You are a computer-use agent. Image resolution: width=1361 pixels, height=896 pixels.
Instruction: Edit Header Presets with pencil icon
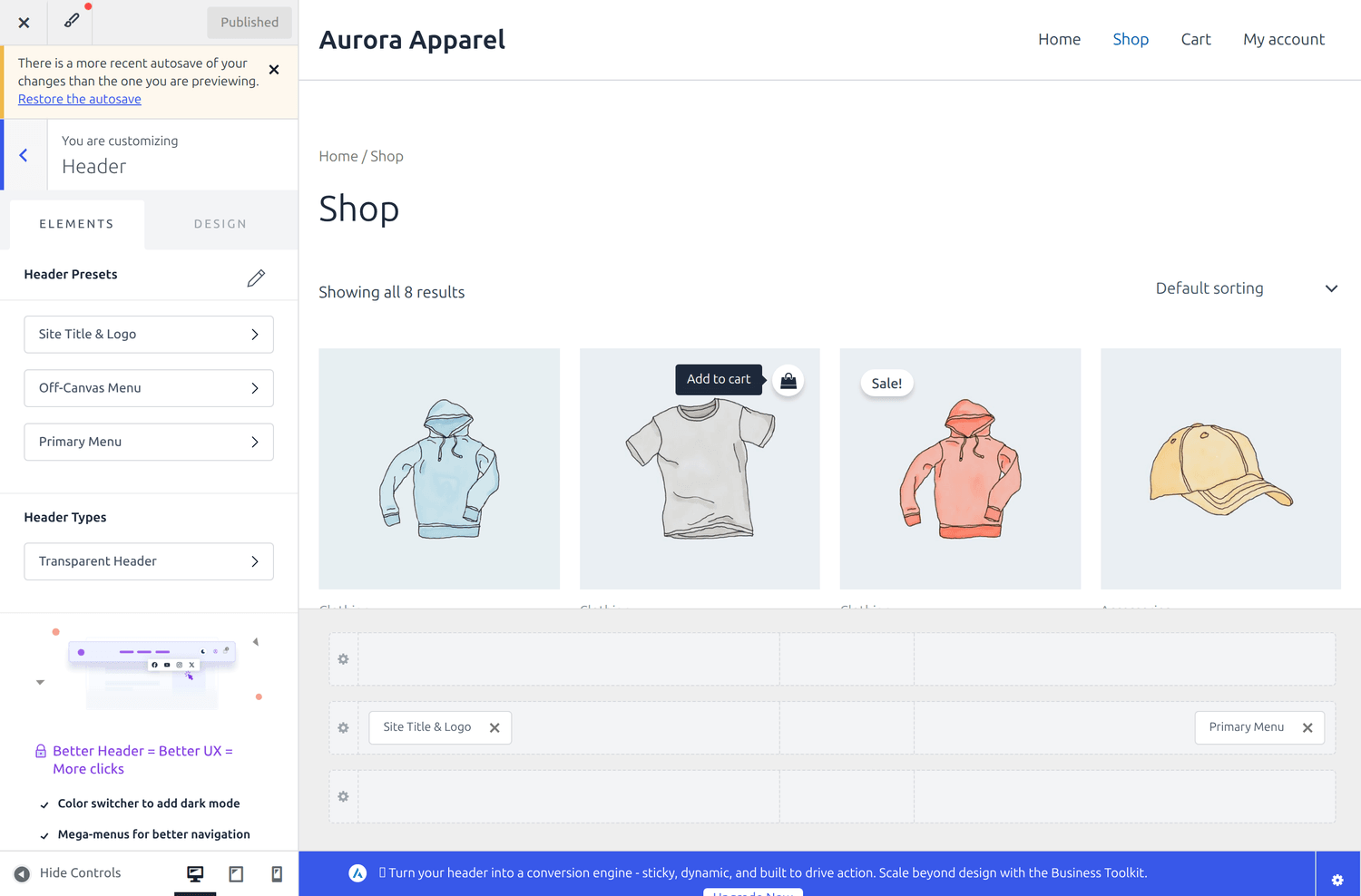point(256,278)
